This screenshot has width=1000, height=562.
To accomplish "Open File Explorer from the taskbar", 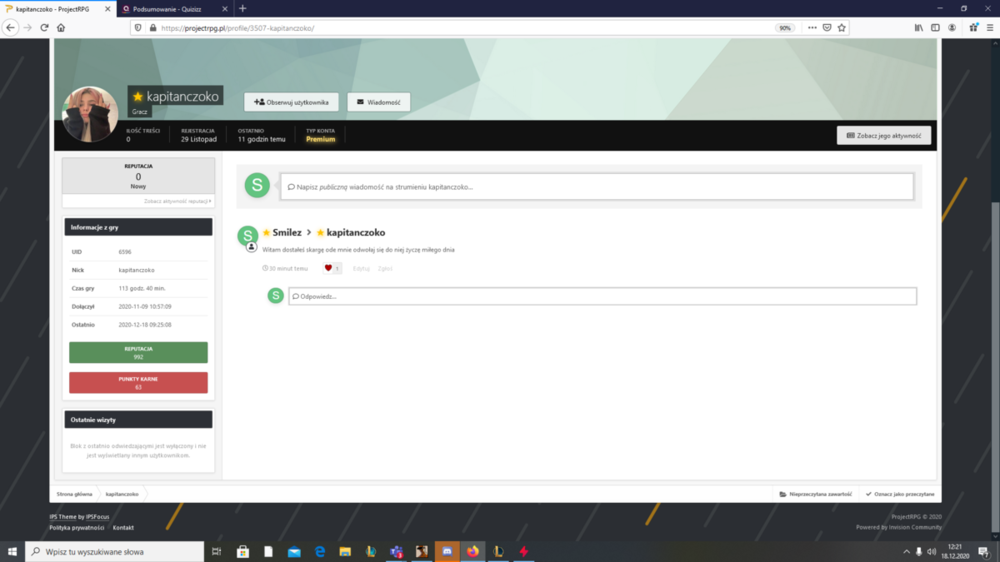I will (x=345, y=552).
